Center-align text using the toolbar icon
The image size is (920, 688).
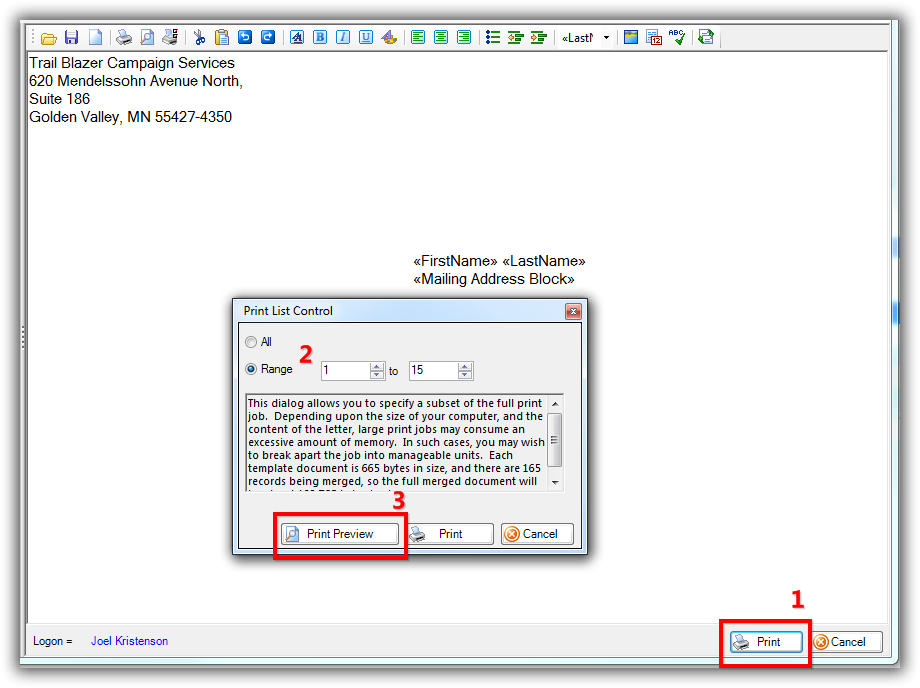pos(441,38)
